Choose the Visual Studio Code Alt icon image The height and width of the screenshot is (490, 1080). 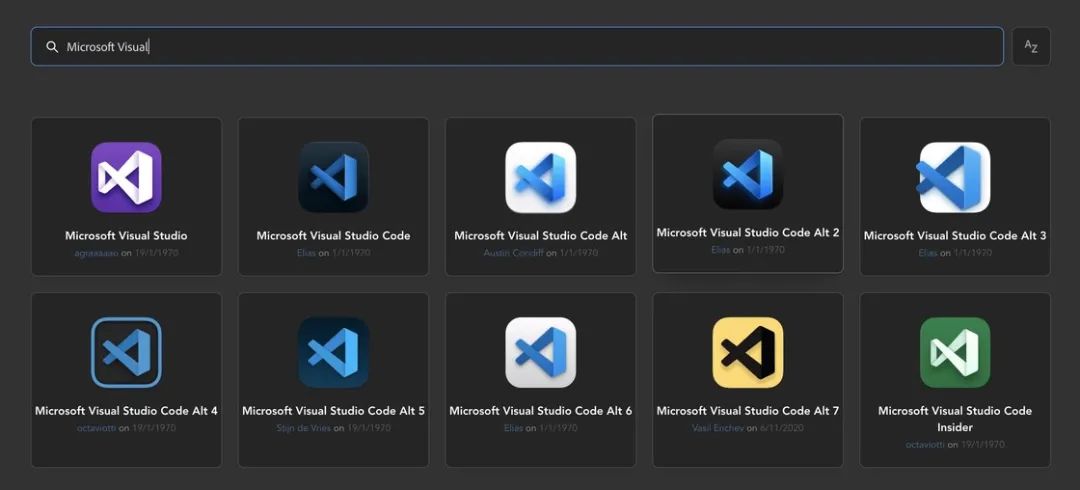(x=540, y=177)
